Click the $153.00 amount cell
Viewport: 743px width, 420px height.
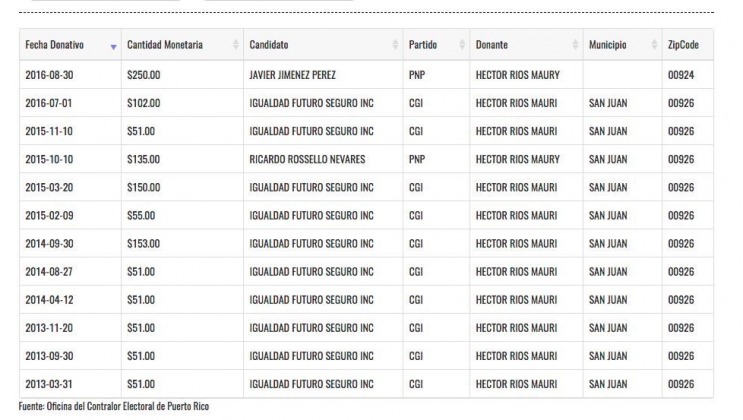click(x=182, y=244)
